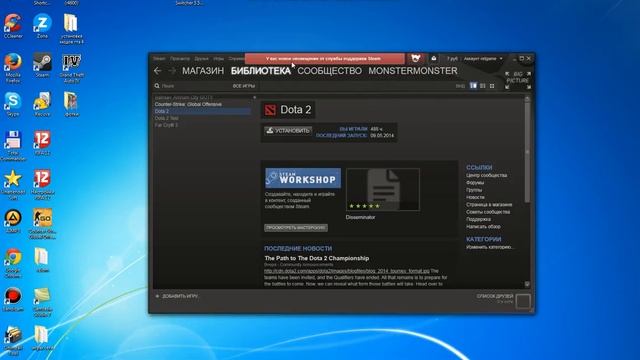
Task: Click the Написать обзор link
Action: [x=483, y=227]
